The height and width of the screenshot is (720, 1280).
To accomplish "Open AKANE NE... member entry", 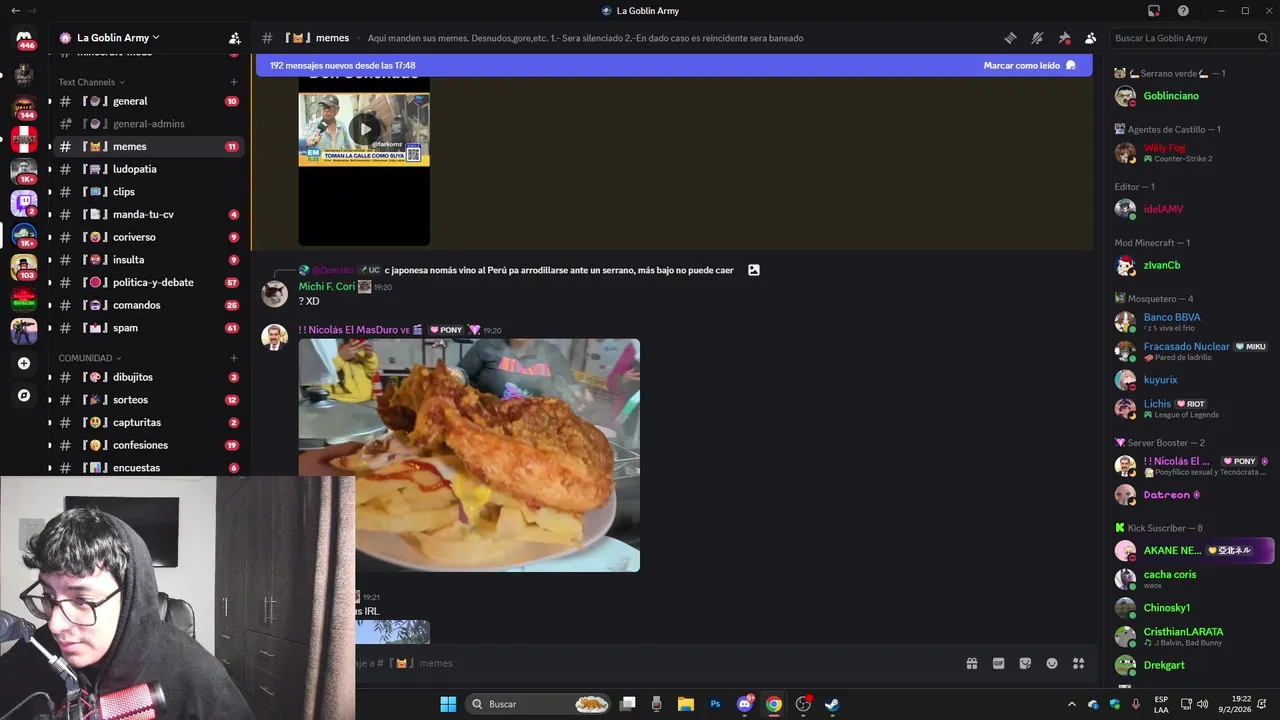I will pos(1194,550).
